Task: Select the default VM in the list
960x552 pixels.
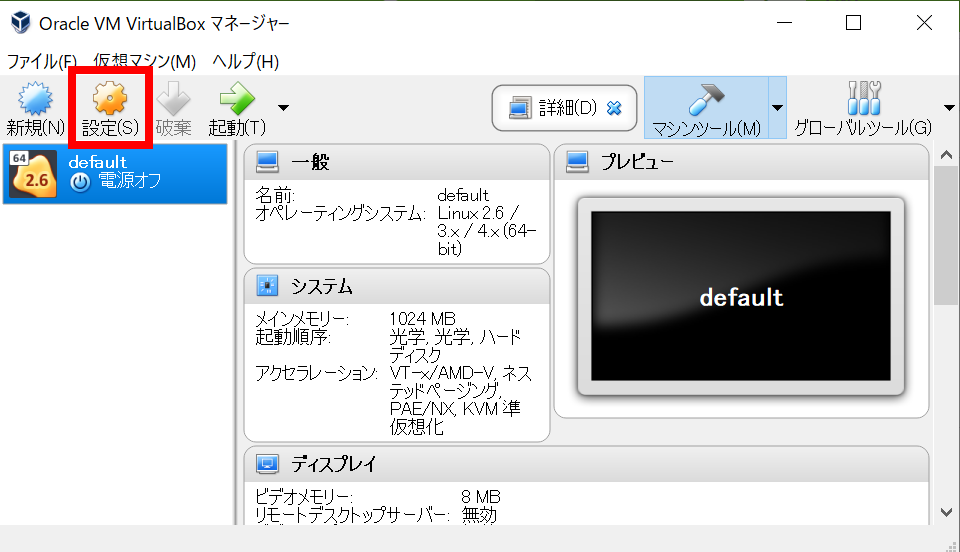Action: click(114, 173)
